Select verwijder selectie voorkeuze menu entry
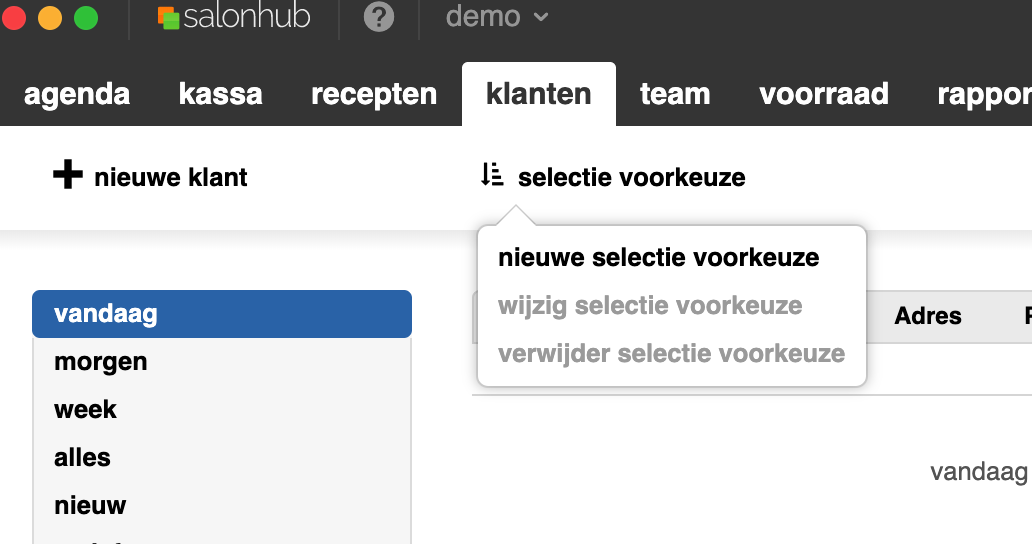Image resolution: width=1032 pixels, height=544 pixels. click(x=671, y=354)
